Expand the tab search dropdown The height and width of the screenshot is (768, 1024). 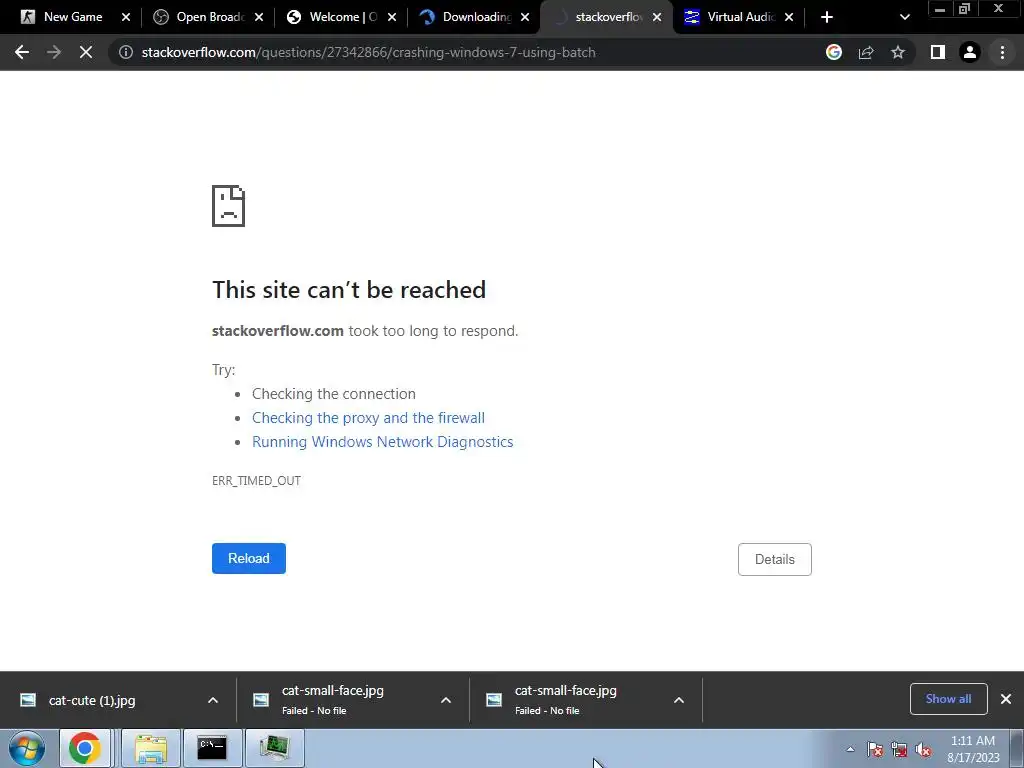904,17
